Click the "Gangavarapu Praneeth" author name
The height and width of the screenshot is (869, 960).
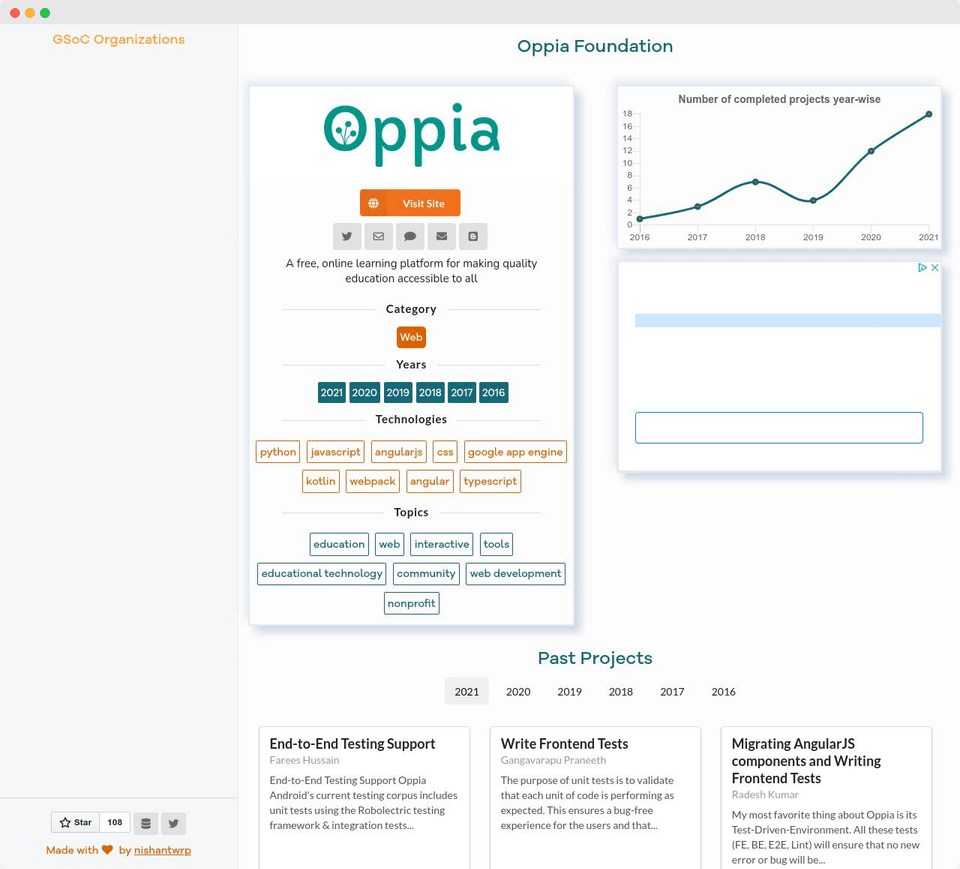pyautogui.click(x=553, y=760)
